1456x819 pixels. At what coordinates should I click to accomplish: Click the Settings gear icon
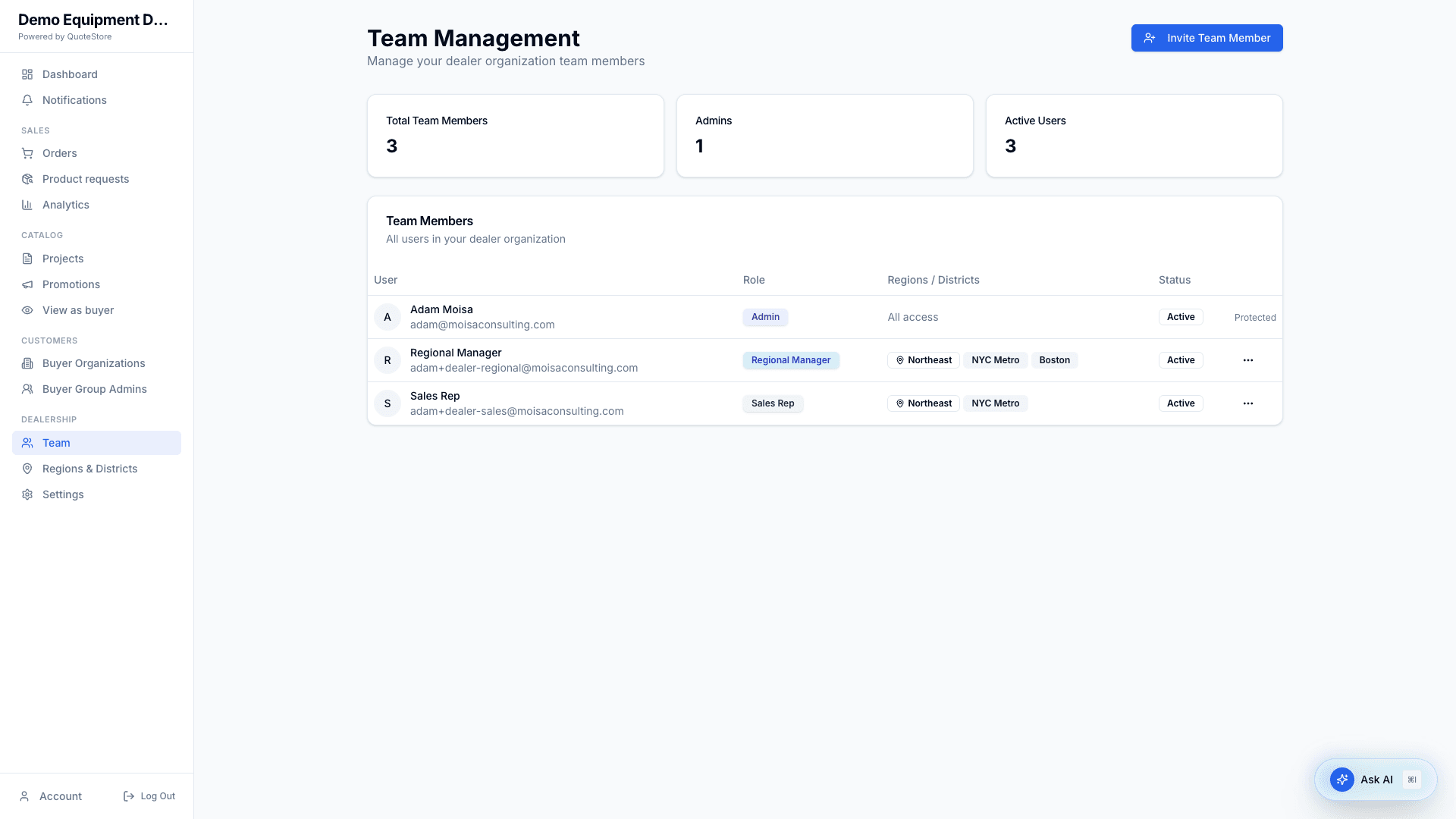[27, 494]
